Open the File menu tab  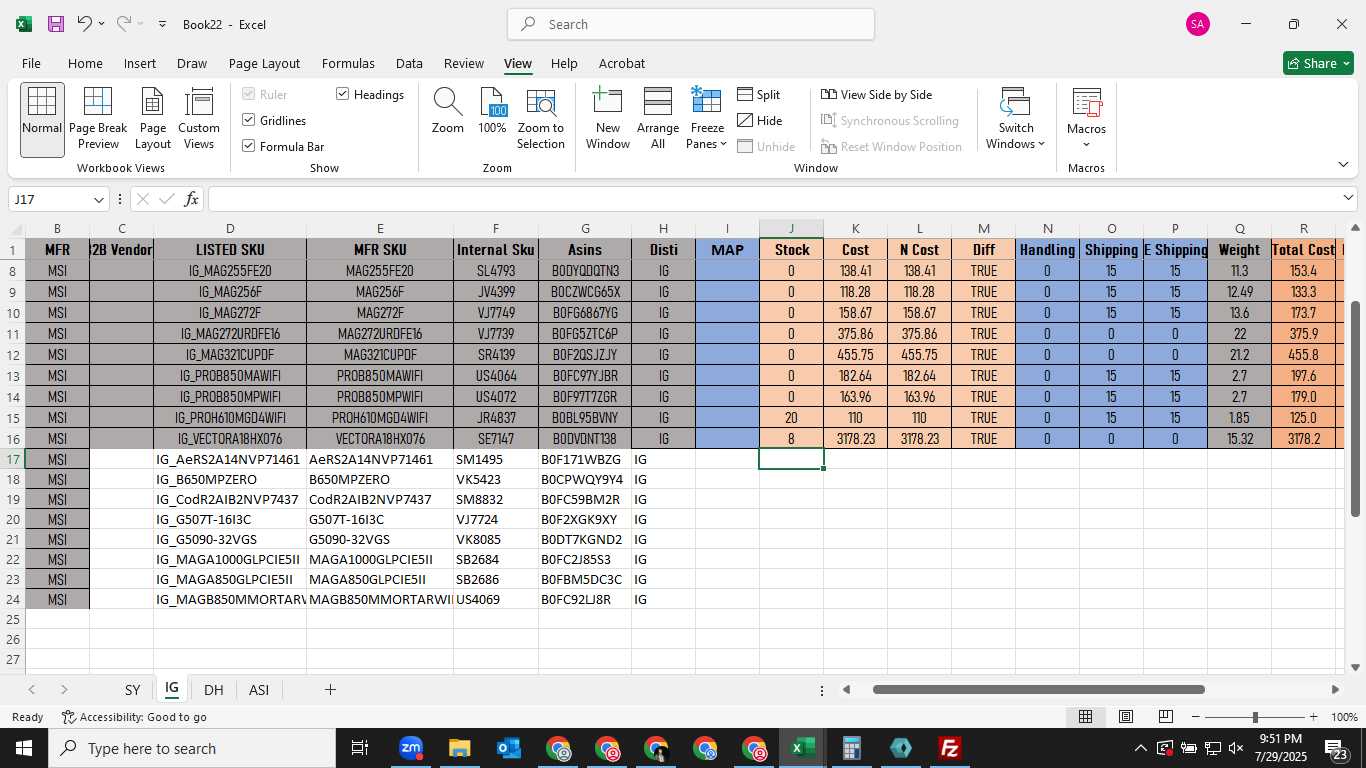coord(31,63)
